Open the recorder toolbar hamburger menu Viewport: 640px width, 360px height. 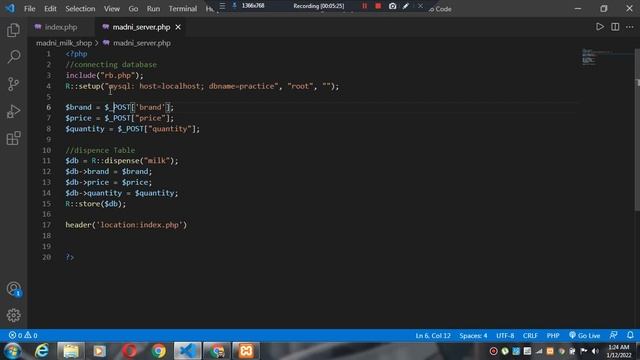tap(222, 6)
